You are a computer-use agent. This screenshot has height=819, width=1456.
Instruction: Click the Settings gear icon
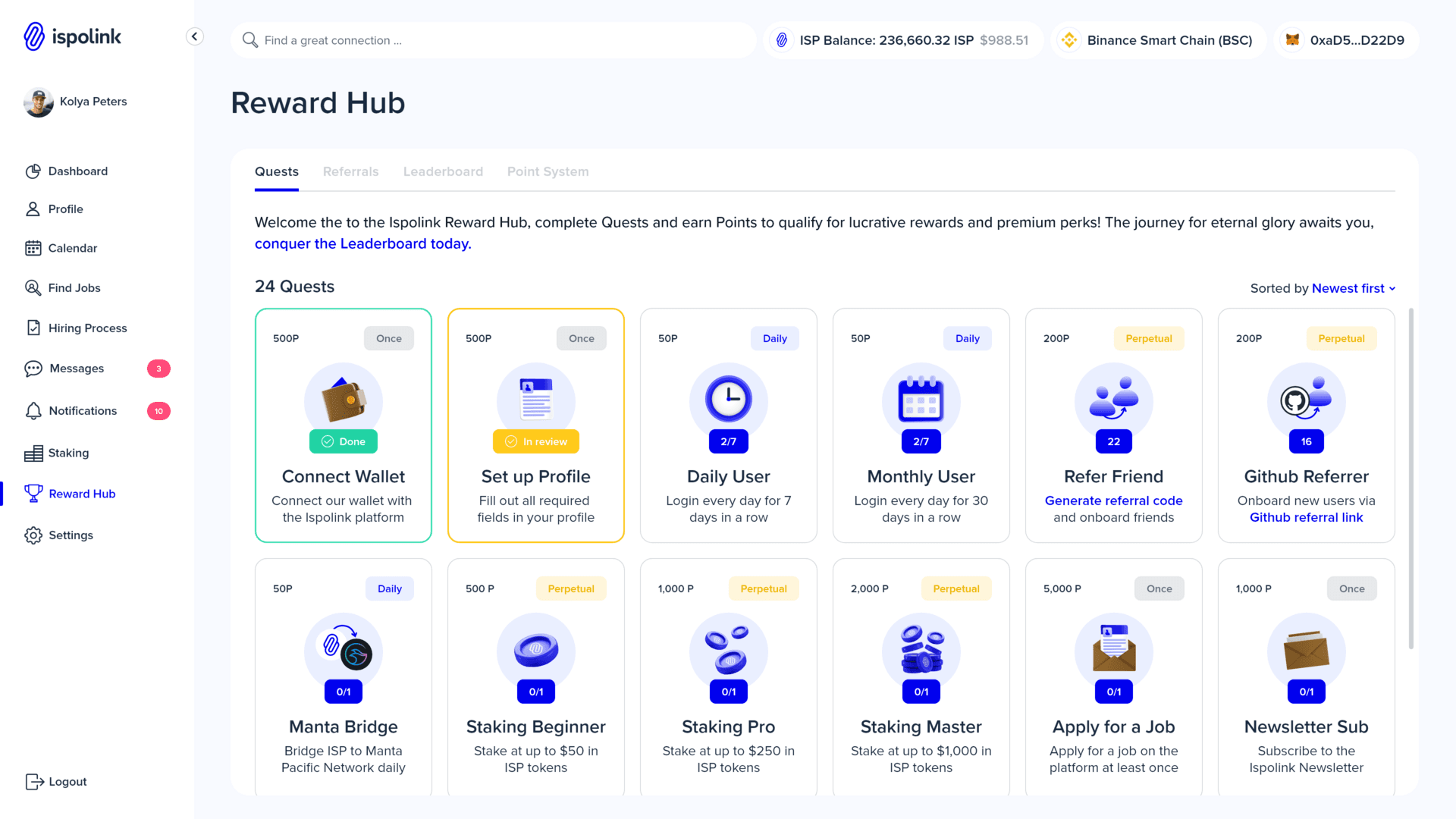point(33,535)
